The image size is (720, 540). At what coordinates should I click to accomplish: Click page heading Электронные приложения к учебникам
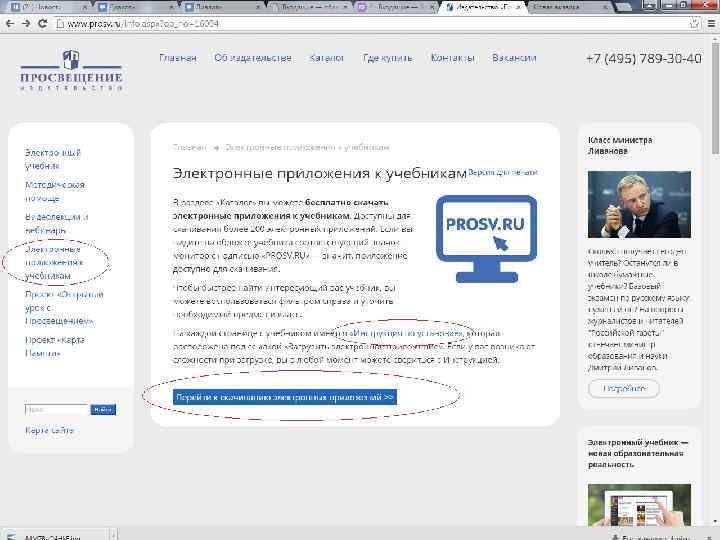coord(320,174)
